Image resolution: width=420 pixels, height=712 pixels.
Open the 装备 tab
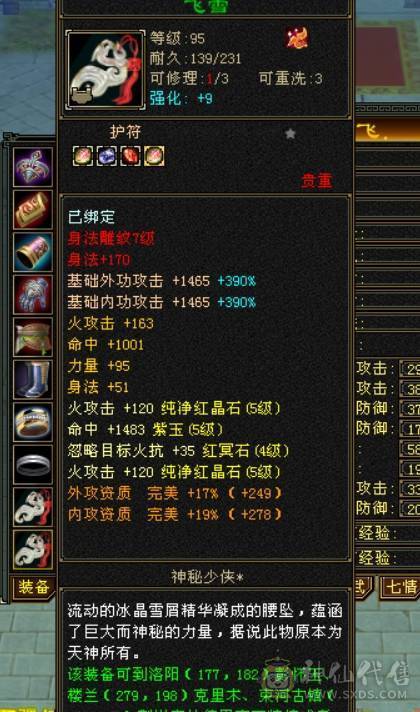coord(33,587)
